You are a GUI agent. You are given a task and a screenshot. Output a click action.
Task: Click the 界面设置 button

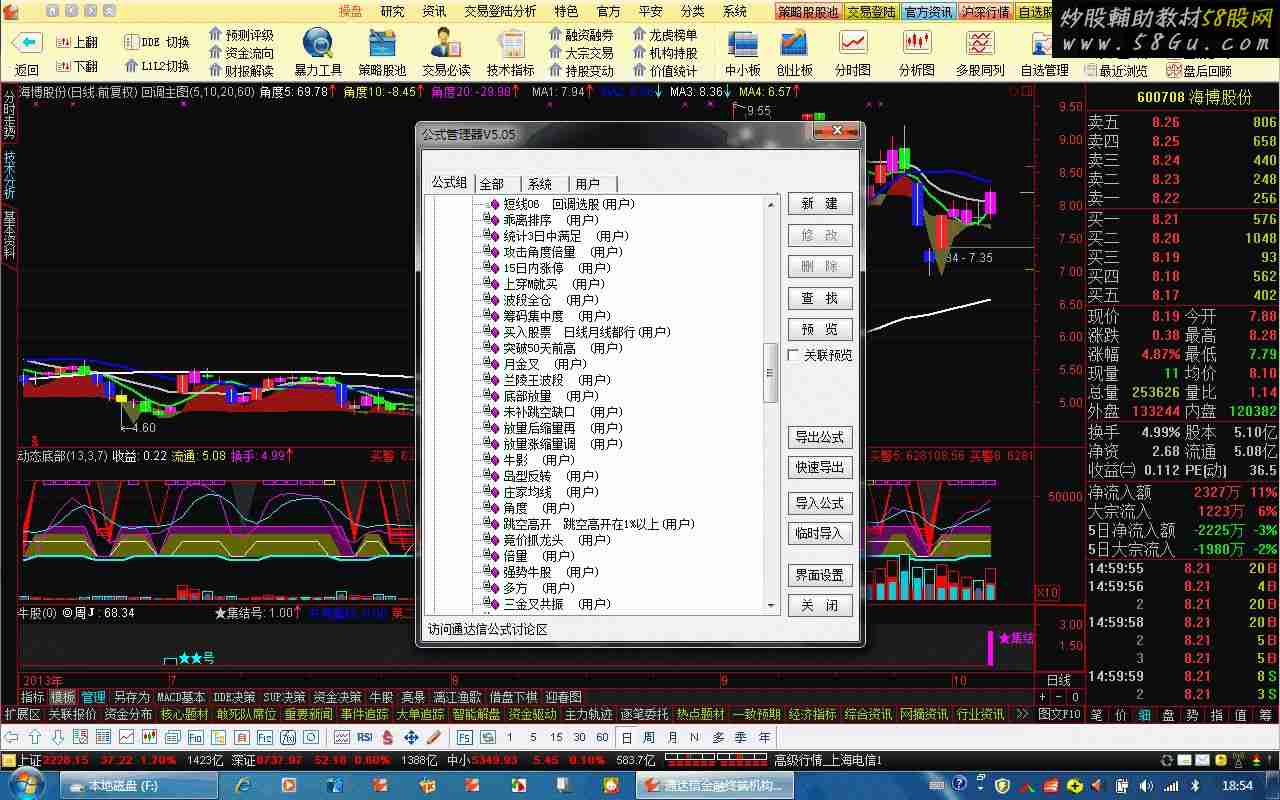tap(820, 575)
